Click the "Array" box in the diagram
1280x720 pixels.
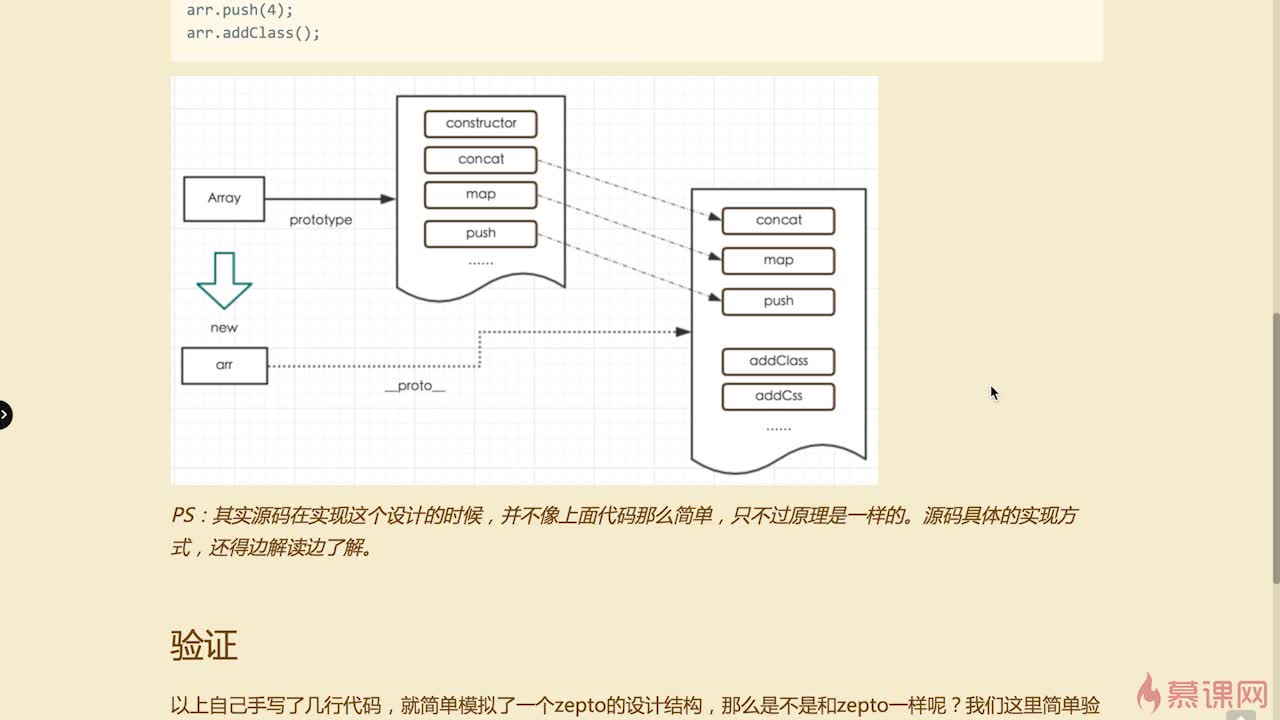(224, 198)
